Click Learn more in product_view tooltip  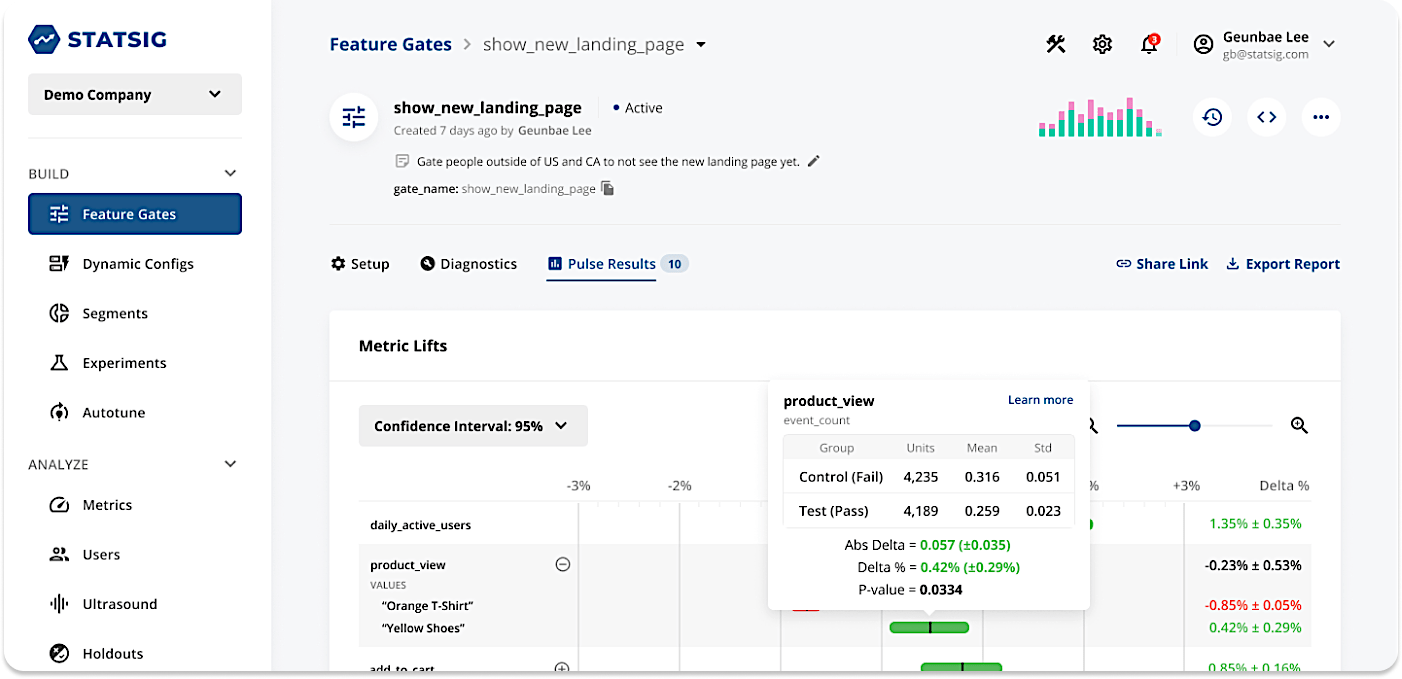(x=1040, y=400)
